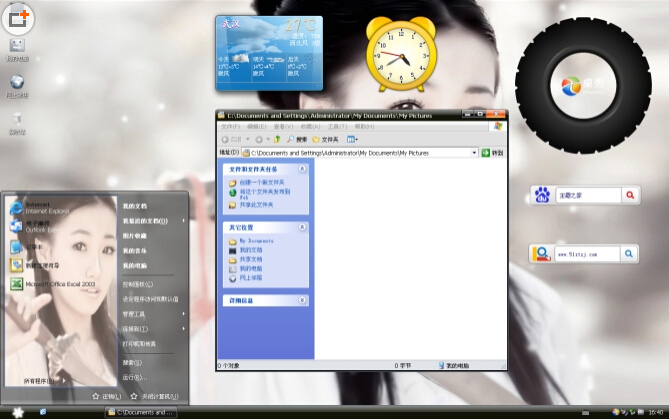Image resolution: width=669 pixels, height=420 pixels.
Task: Open the Favorites (A) menu in Explorer
Action: [x=310, y=127]
